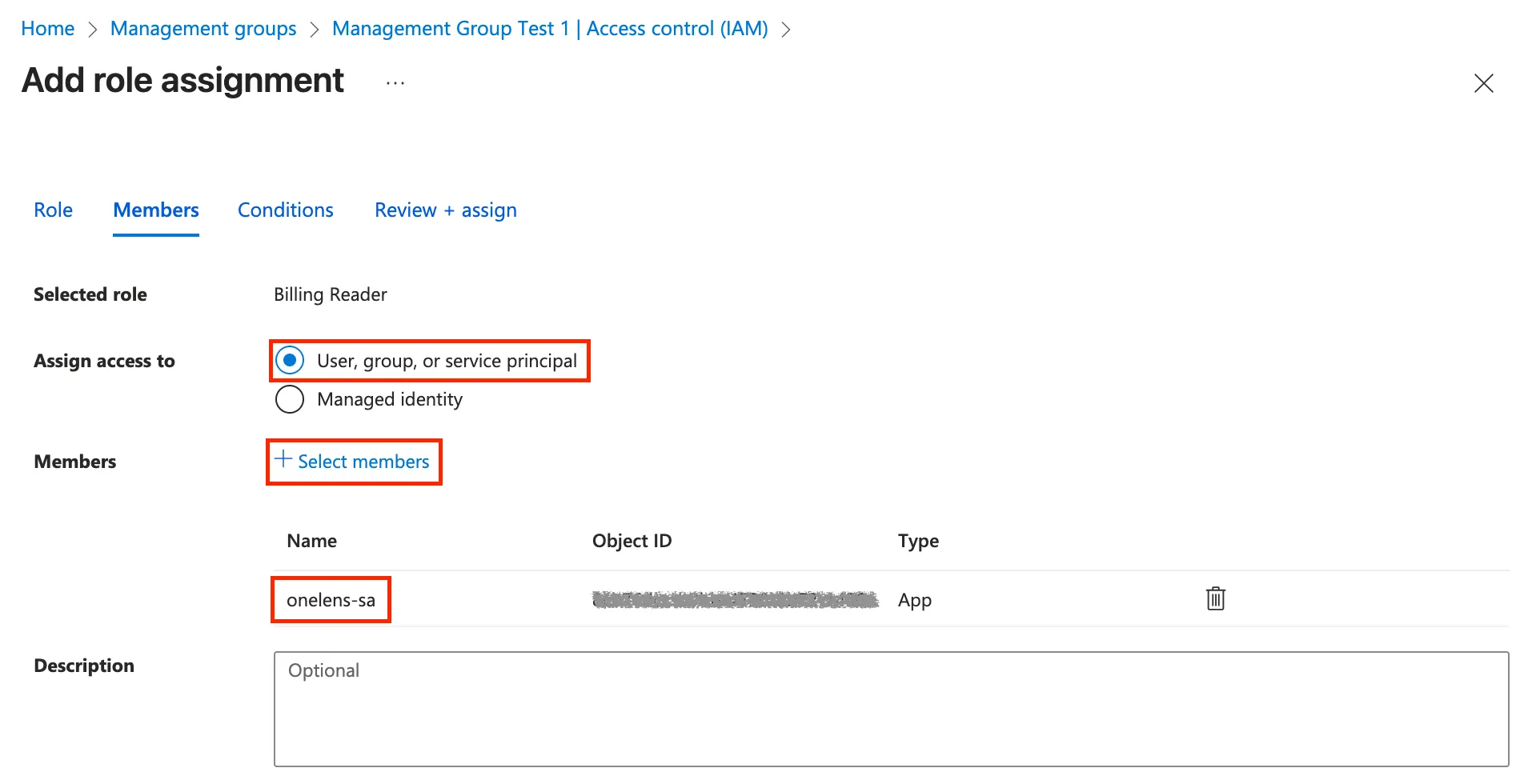Go back to Management Group Test 1 IAM
This screenshot has width=1524, height=784.
point(549,29)
